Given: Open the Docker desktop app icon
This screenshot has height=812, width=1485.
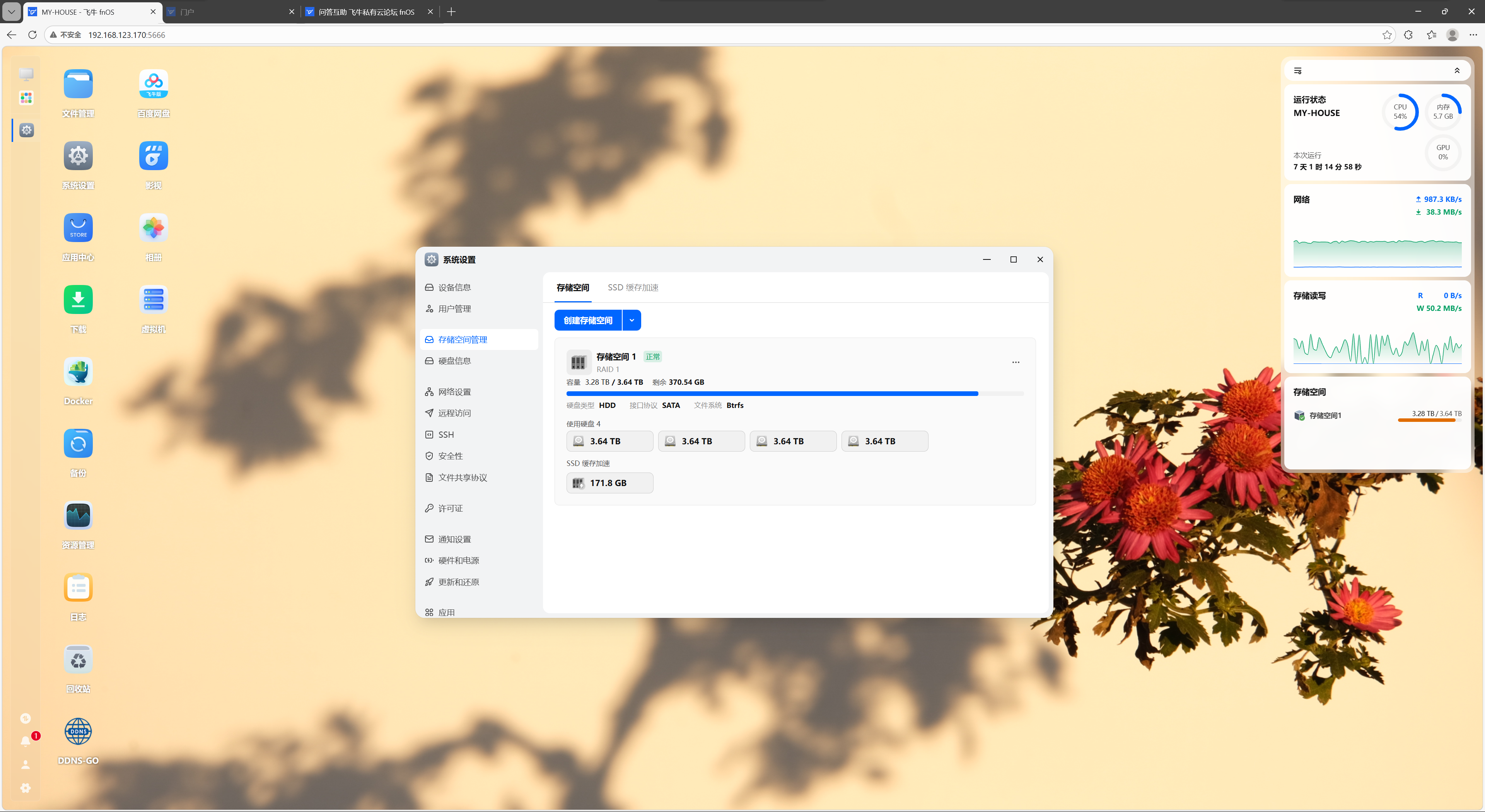Looking at the screenshot, I should click(78, 372).
